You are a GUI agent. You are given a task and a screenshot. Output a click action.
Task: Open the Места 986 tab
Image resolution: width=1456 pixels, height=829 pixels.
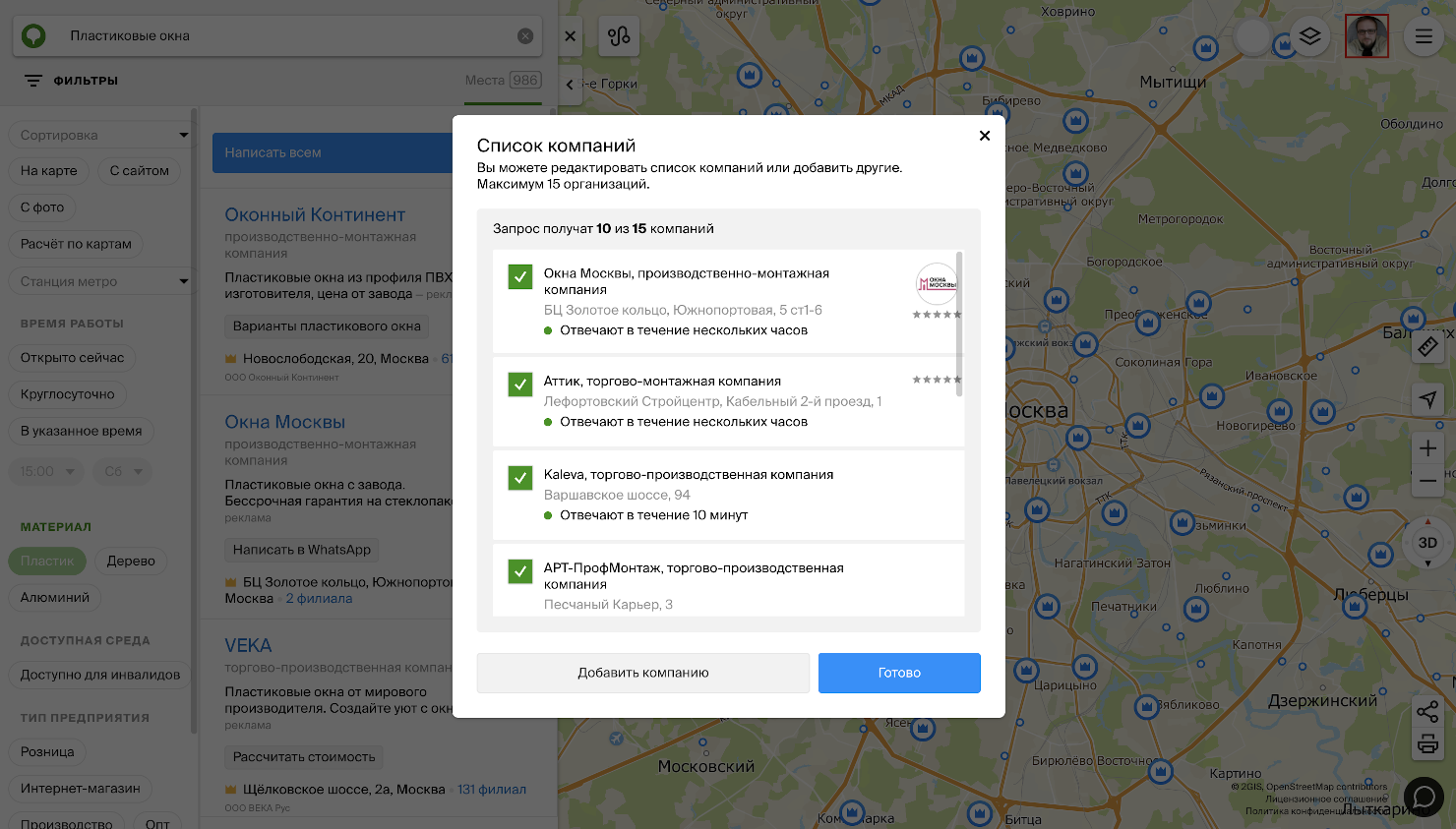504,81
